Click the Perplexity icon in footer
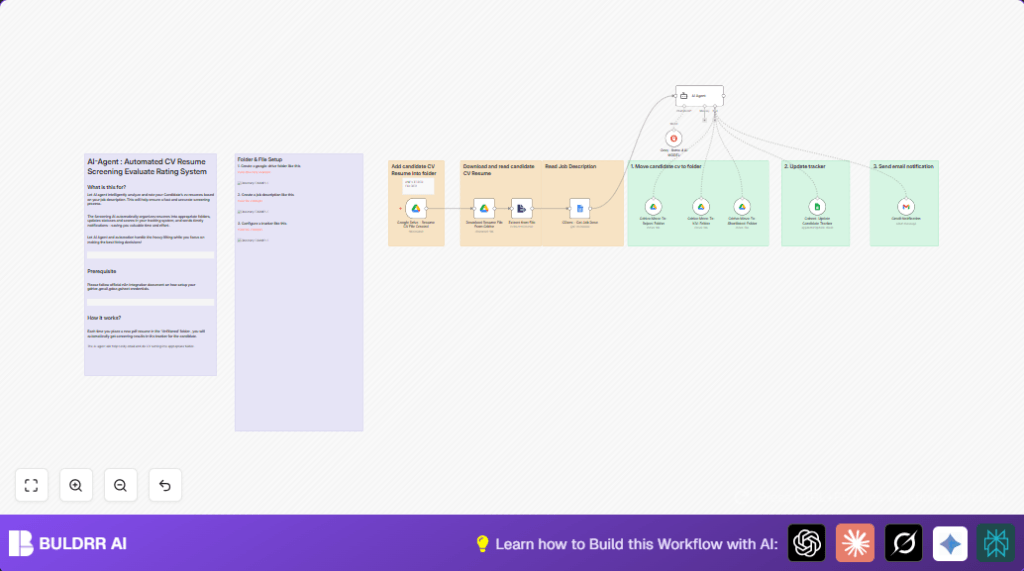 pyautogui.click(x=996, y=543)
